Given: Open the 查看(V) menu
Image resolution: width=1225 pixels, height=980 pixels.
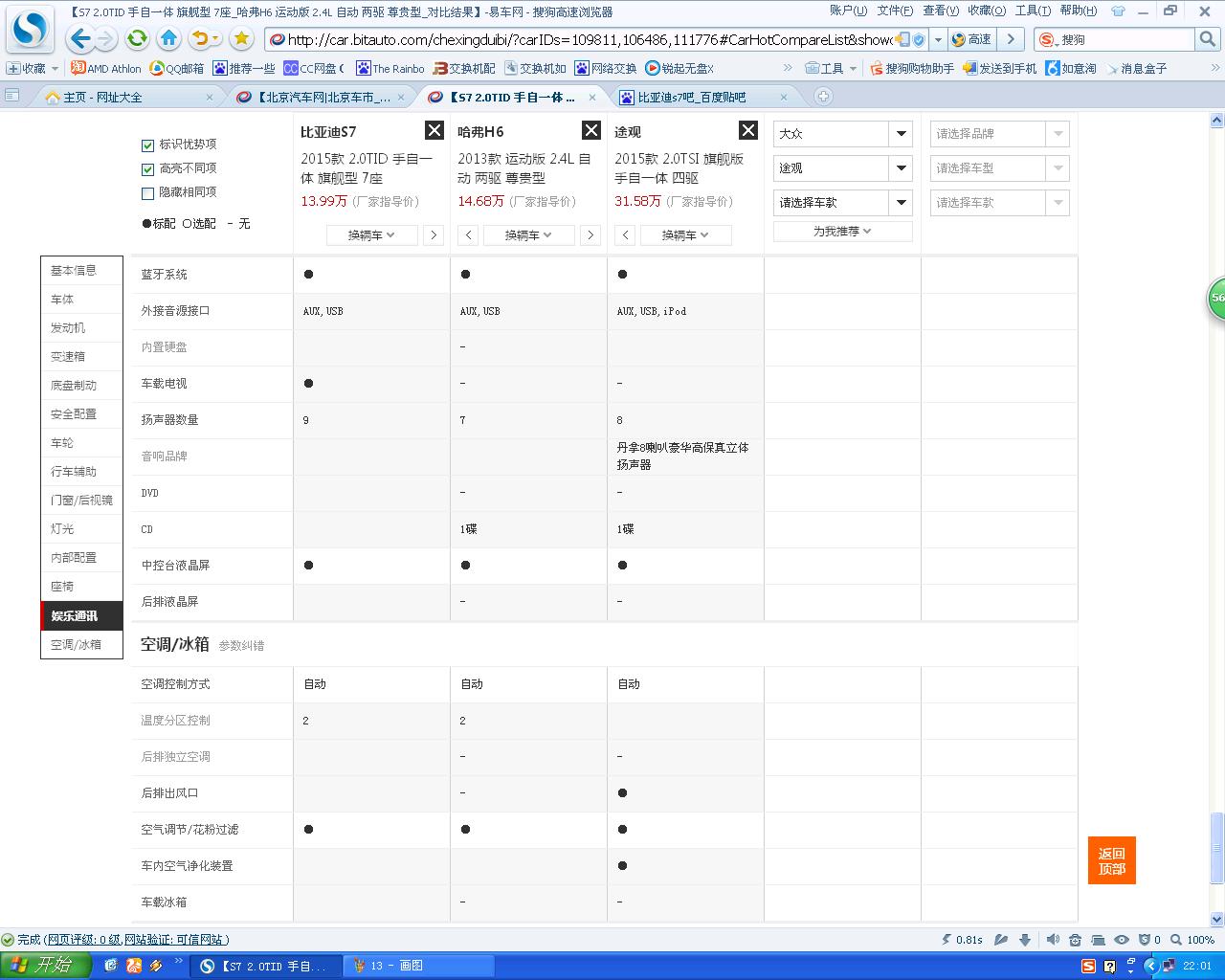Looking at the screenshot, I should coord(941,11).
